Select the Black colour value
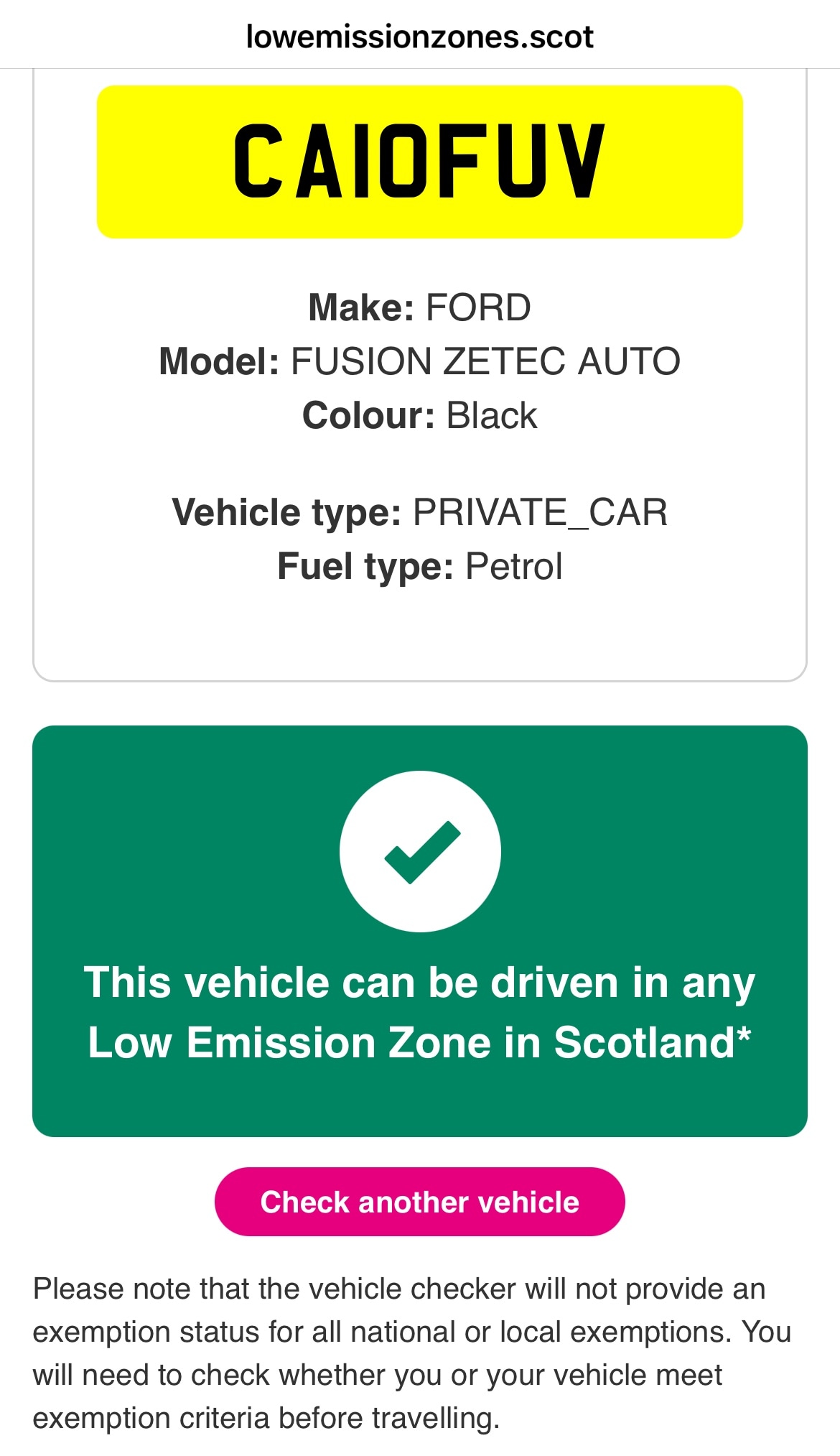 pos(492,415)
